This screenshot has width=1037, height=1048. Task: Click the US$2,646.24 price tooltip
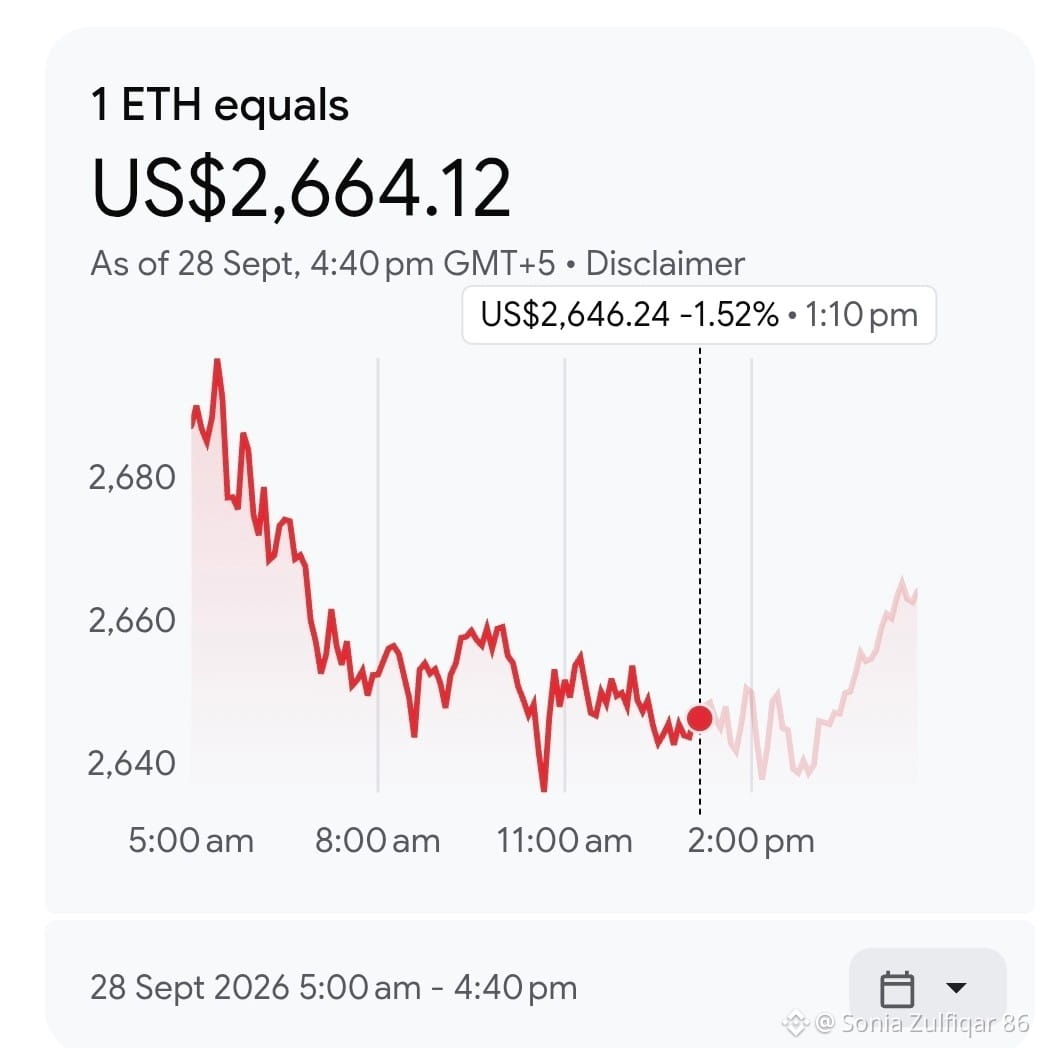(x=699, y=315)
